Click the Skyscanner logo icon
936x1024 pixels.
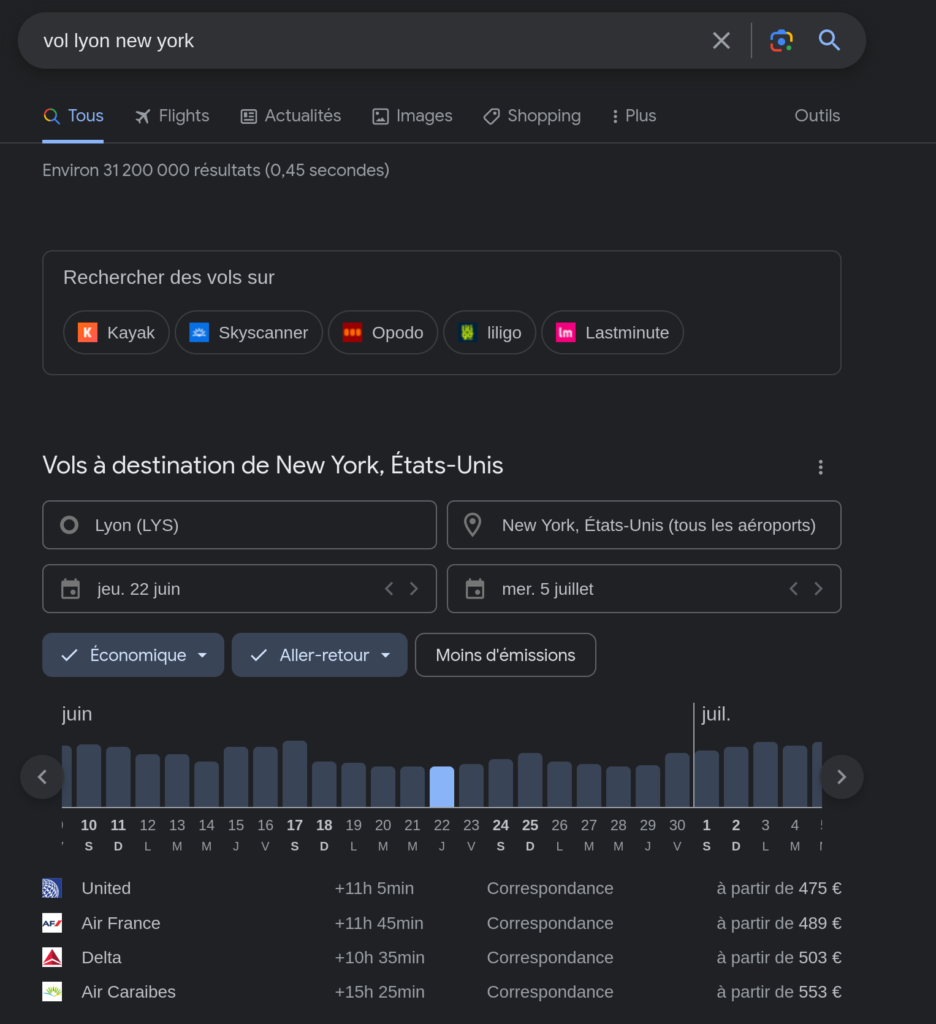tap(199, 332)
